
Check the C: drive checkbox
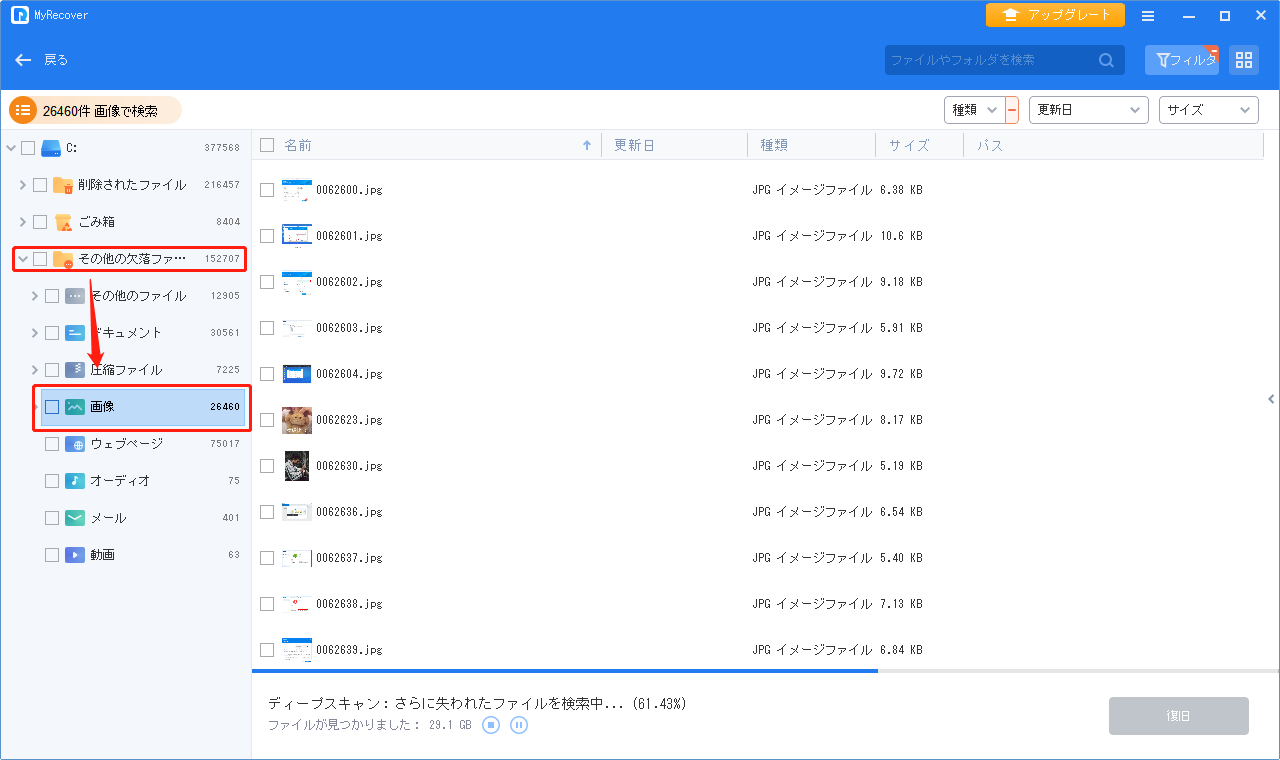tap(28, 148)
